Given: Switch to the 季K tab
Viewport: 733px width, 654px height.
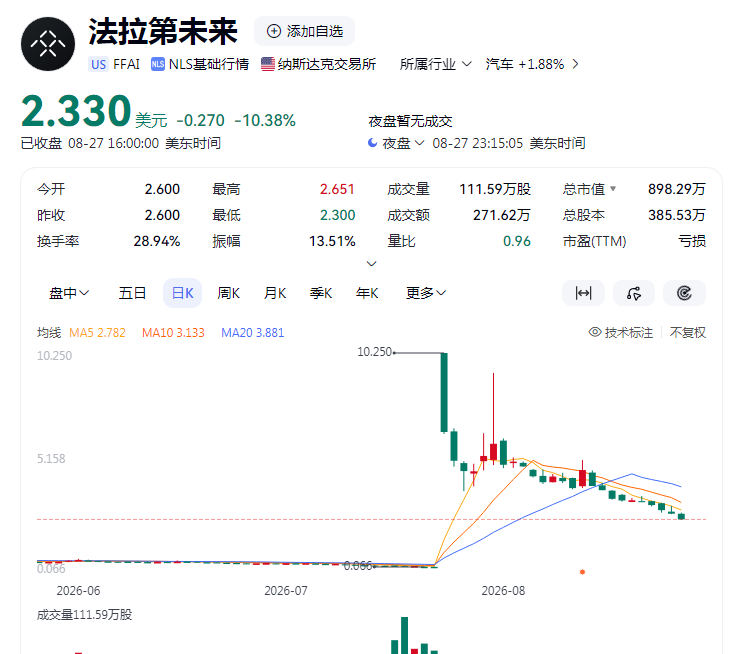Looking at the screenshot, I should point(321,293).
